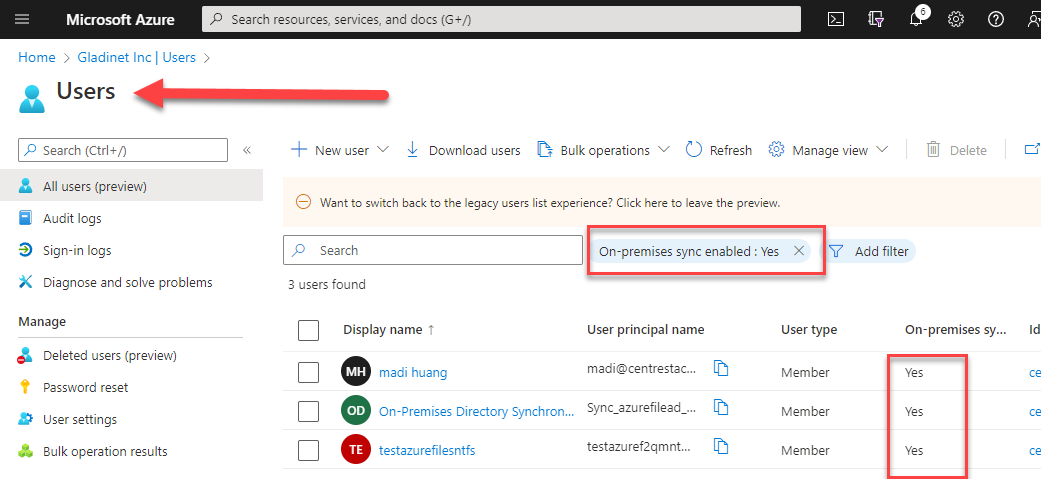Open the Azure portal hamburger menu
The height and width of the screenshot is (479, 1041).
tap(22, 19)
